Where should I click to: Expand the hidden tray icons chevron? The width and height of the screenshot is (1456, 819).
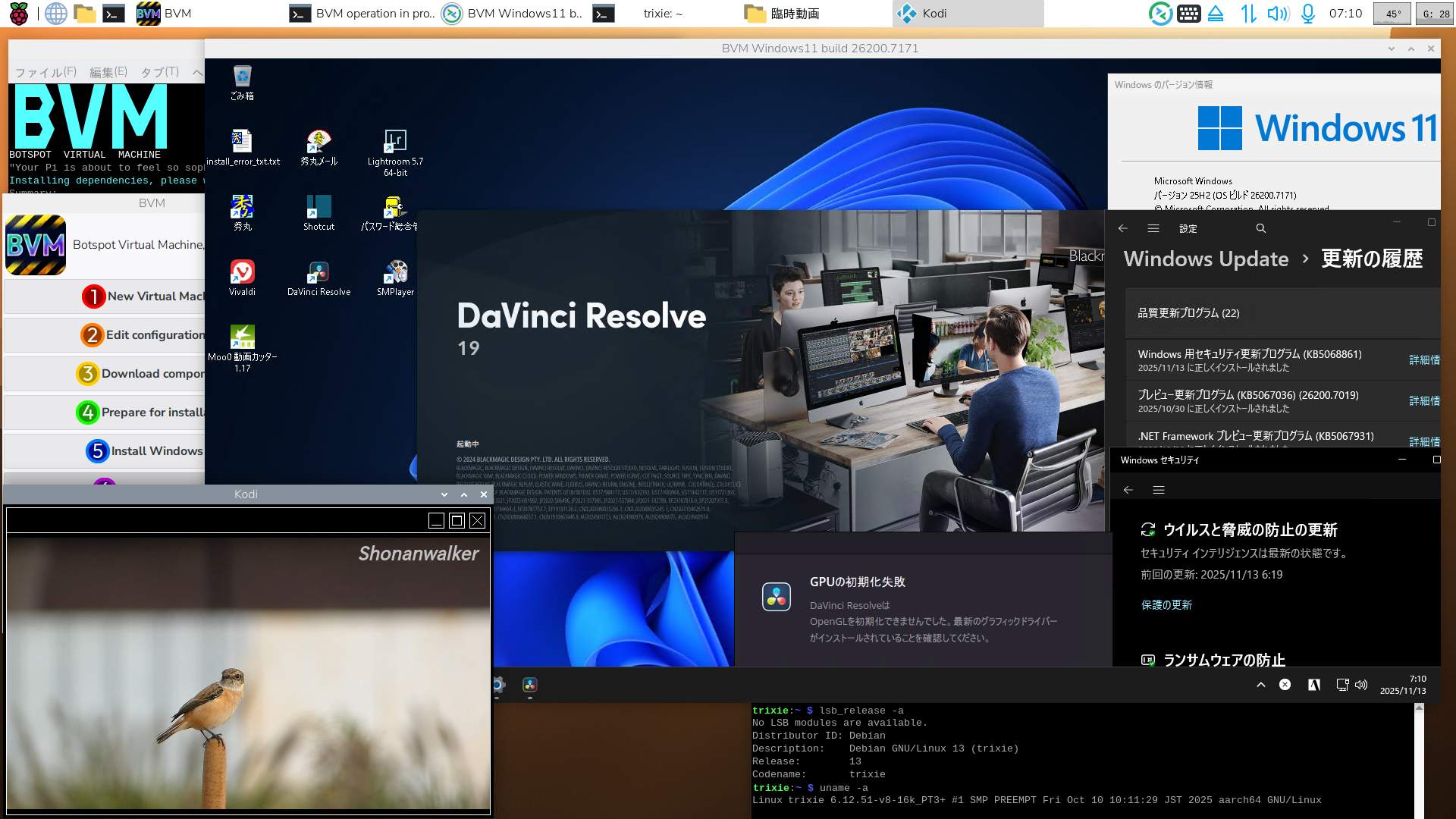[x=1261, y=685]
